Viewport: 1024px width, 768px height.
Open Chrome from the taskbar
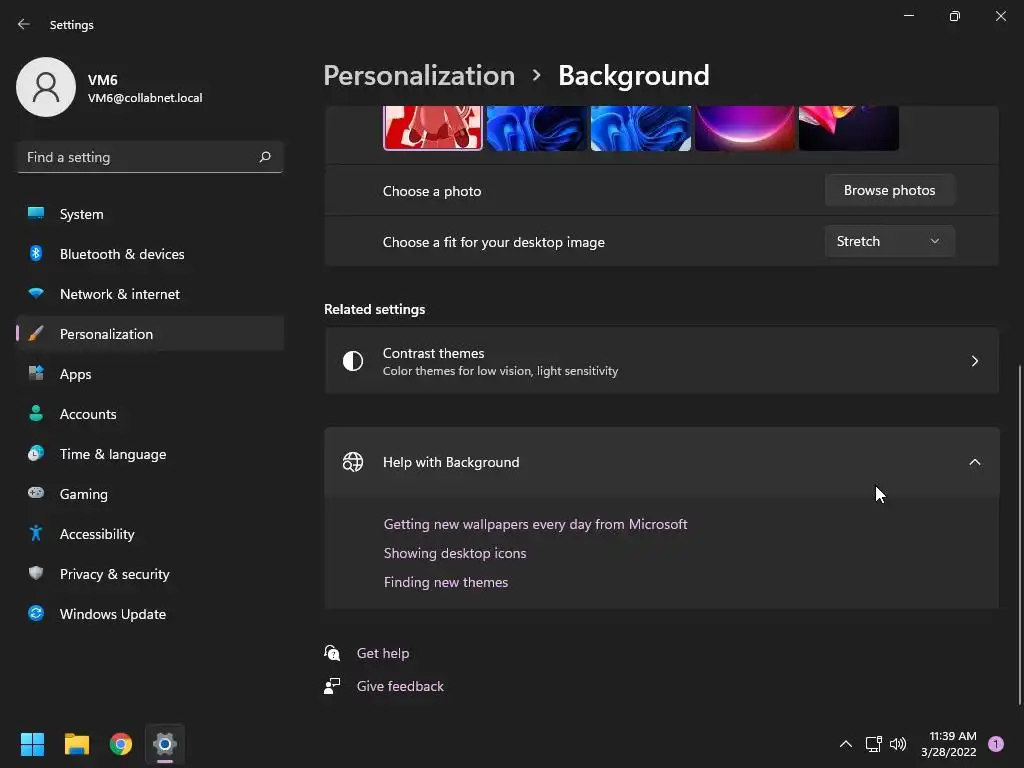[121, 744]
